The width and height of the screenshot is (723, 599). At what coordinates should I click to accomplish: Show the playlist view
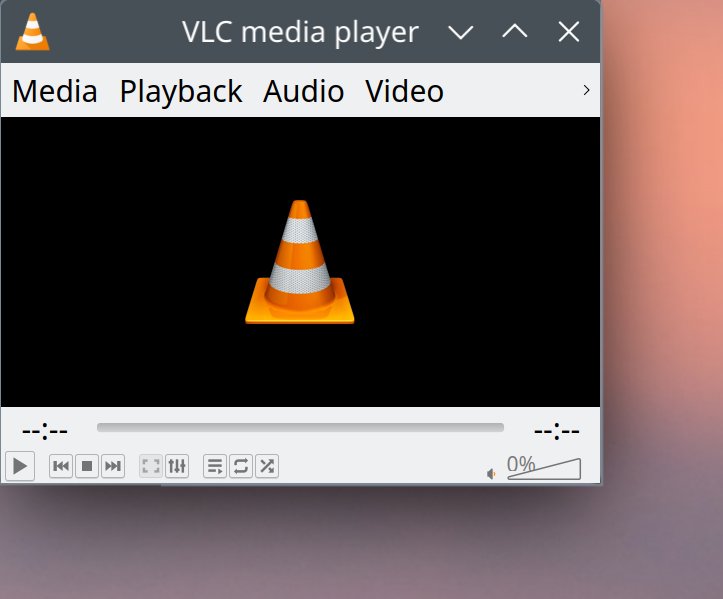(x=215, y=466)
